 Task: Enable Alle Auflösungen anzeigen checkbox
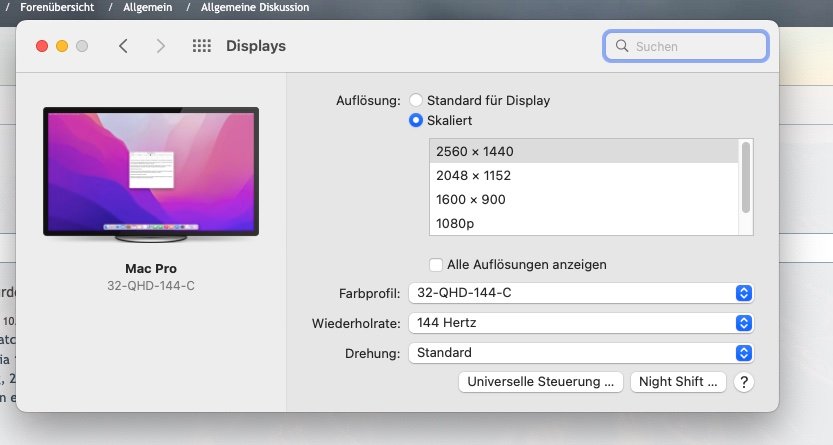436,265
